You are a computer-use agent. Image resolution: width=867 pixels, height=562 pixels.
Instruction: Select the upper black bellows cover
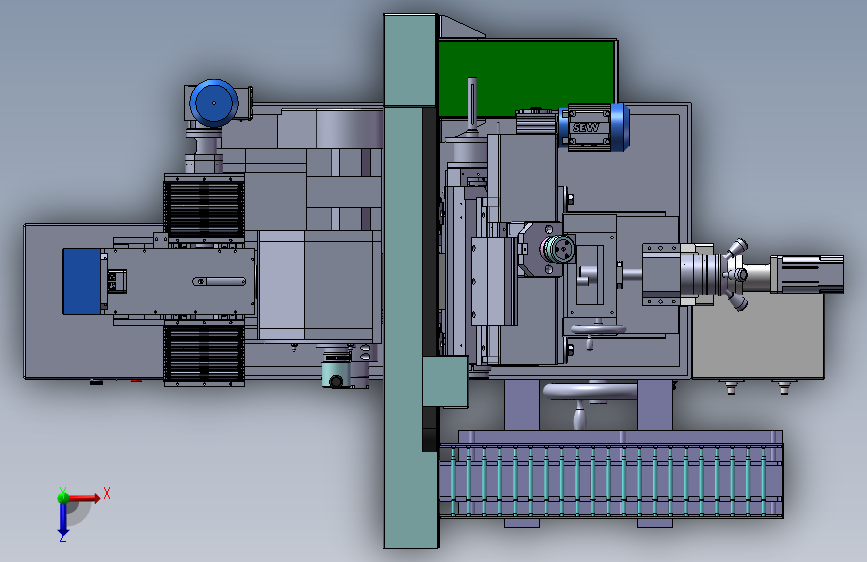coord(204,208)
